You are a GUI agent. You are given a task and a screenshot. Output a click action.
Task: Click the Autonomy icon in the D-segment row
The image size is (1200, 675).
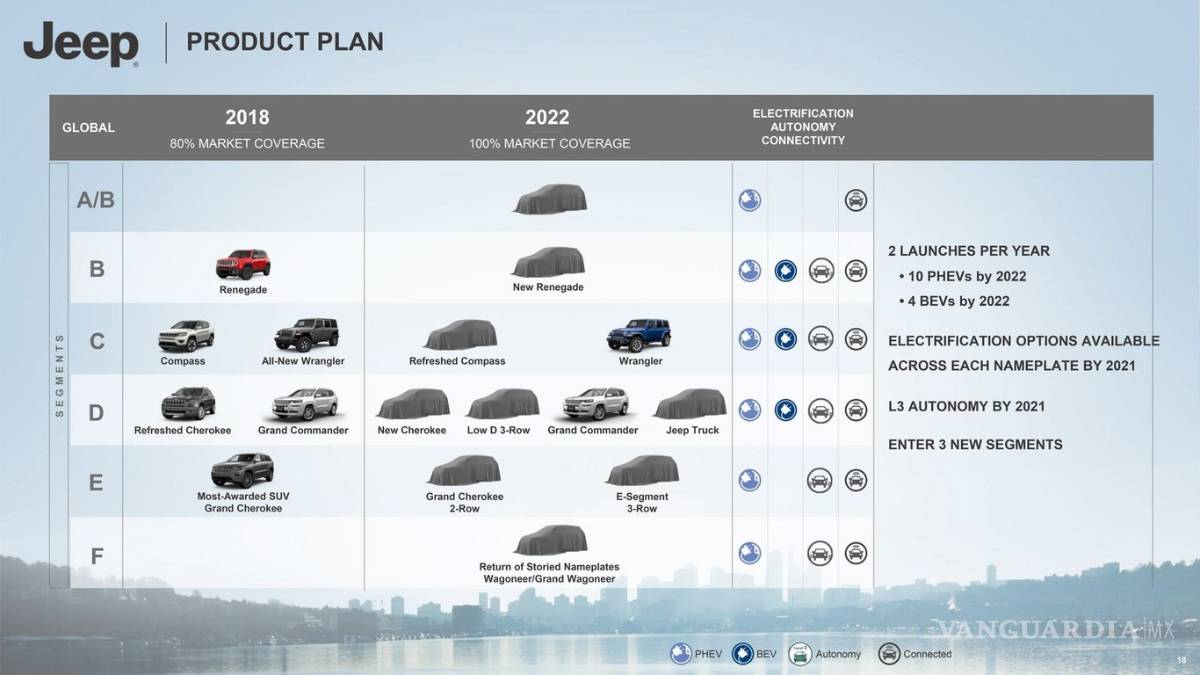pyautogui.click(x=821, y=409)
